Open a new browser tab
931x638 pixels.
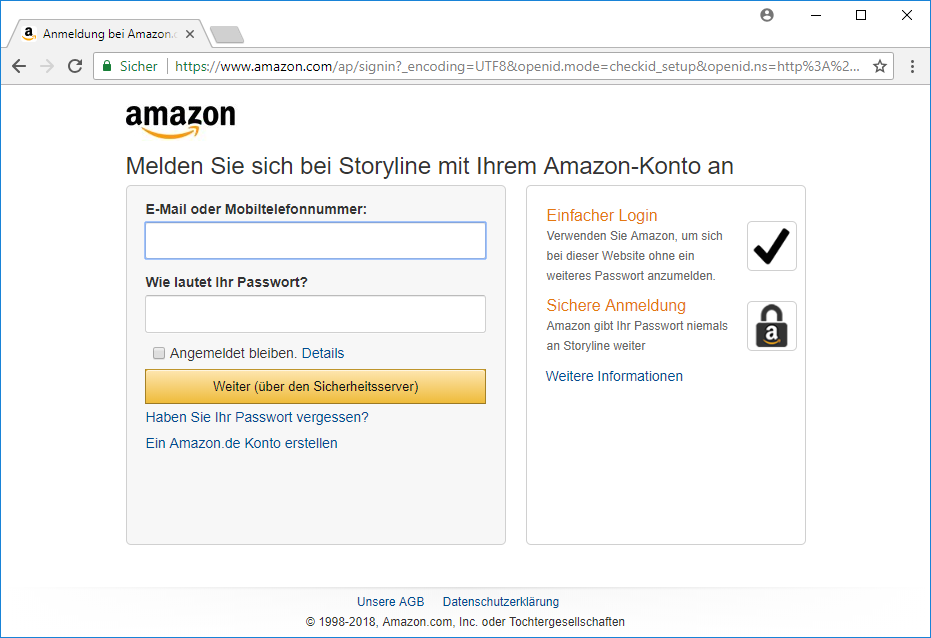click(x=227, y=35)
